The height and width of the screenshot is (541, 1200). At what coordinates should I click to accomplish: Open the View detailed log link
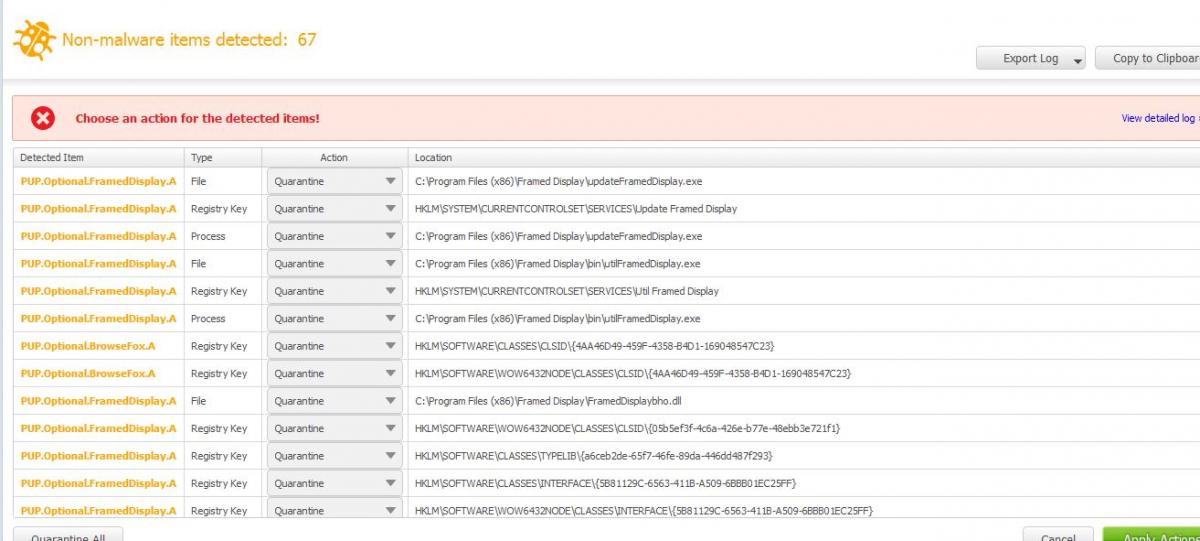point(1158,118)
